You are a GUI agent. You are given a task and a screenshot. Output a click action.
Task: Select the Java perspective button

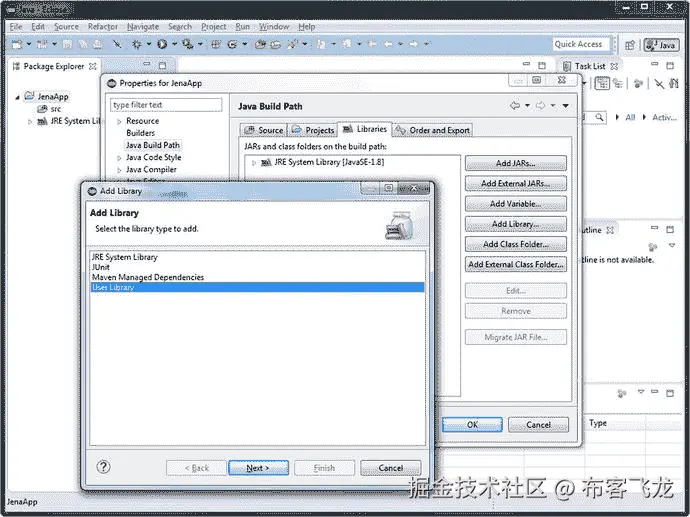(661, 45)
